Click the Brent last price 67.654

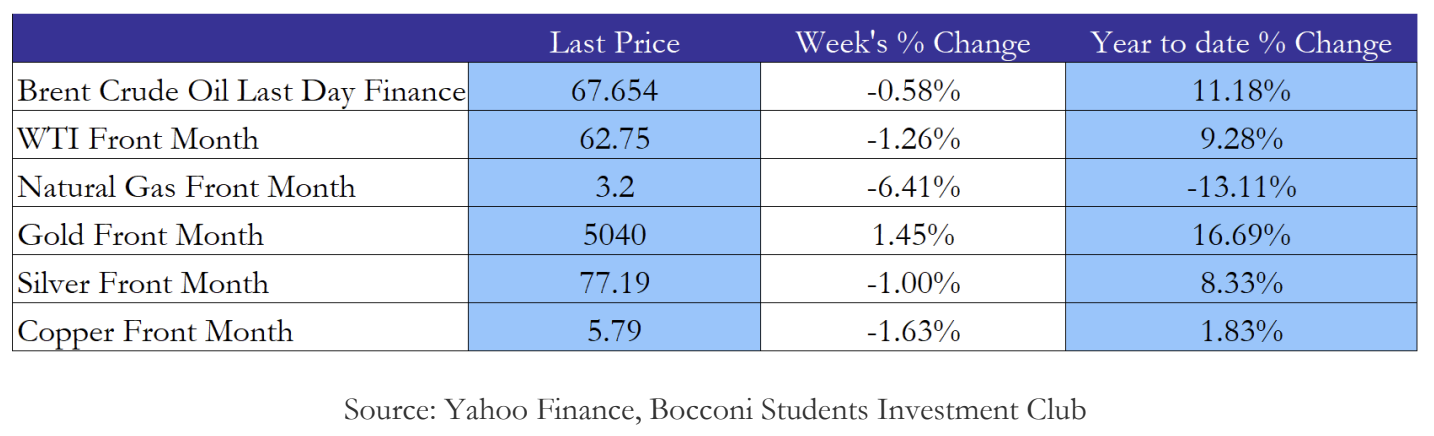(614, 92)
